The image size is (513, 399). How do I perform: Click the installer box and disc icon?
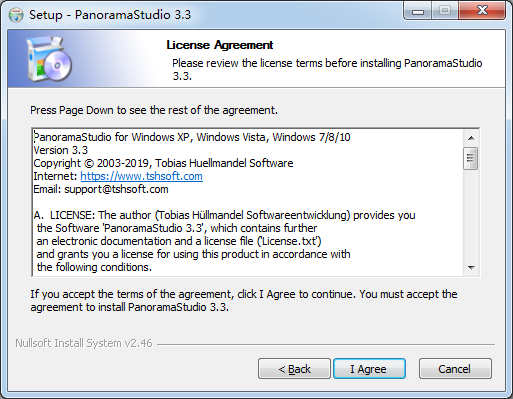[x=49, y=59]
